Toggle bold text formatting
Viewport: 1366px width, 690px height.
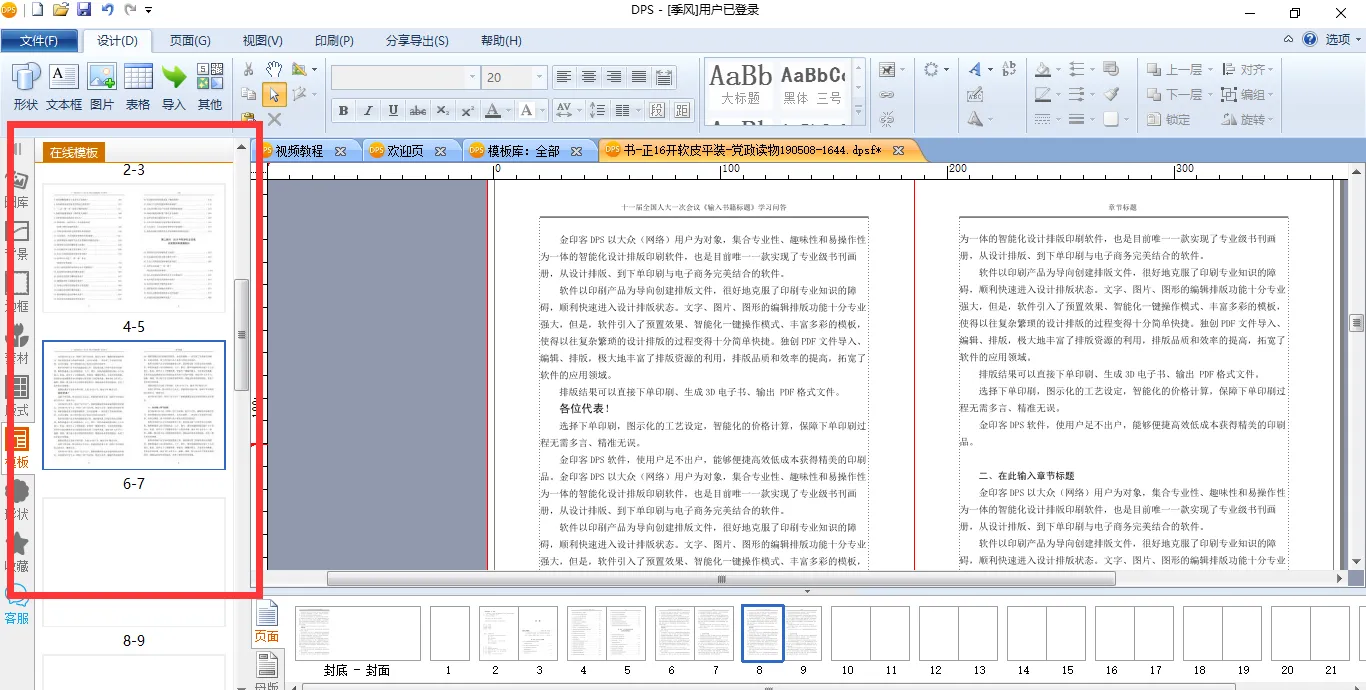click(343, 110)
